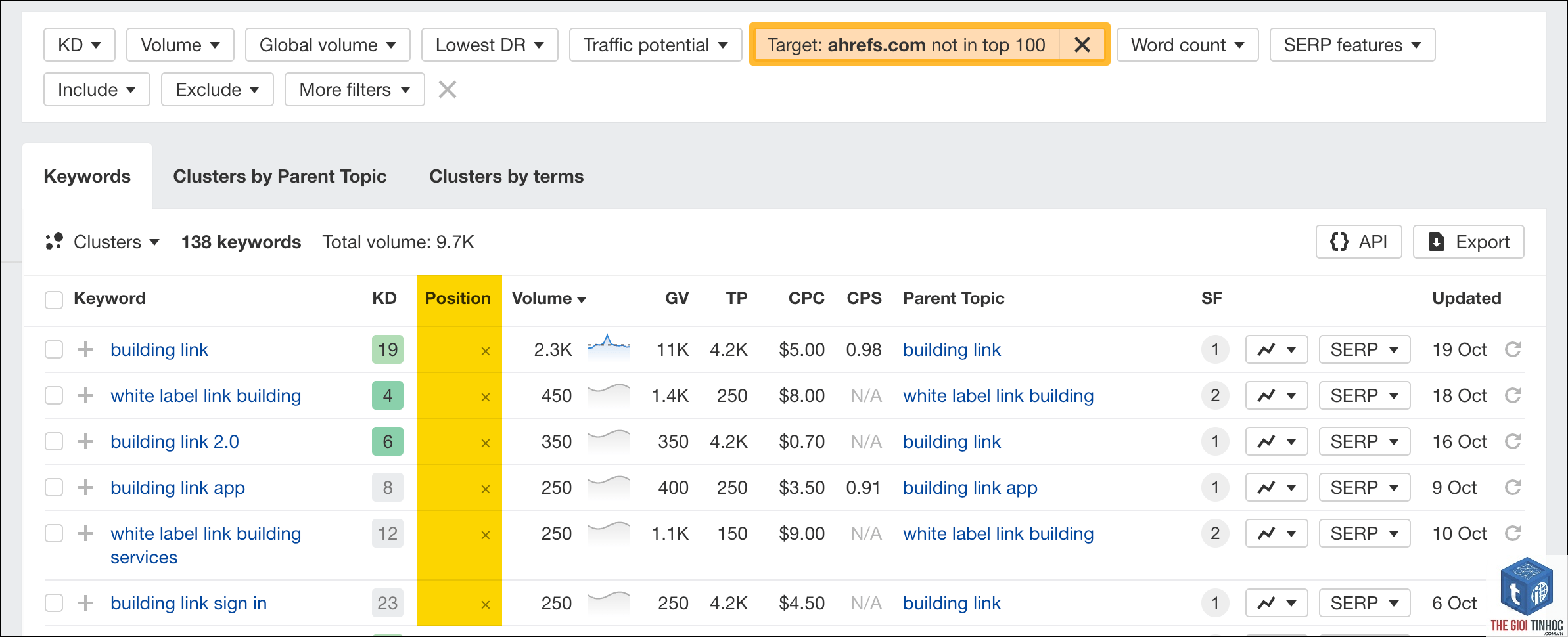
Task: Open the Traffic potential filter dropdown
Action: (x=656, y=45)
